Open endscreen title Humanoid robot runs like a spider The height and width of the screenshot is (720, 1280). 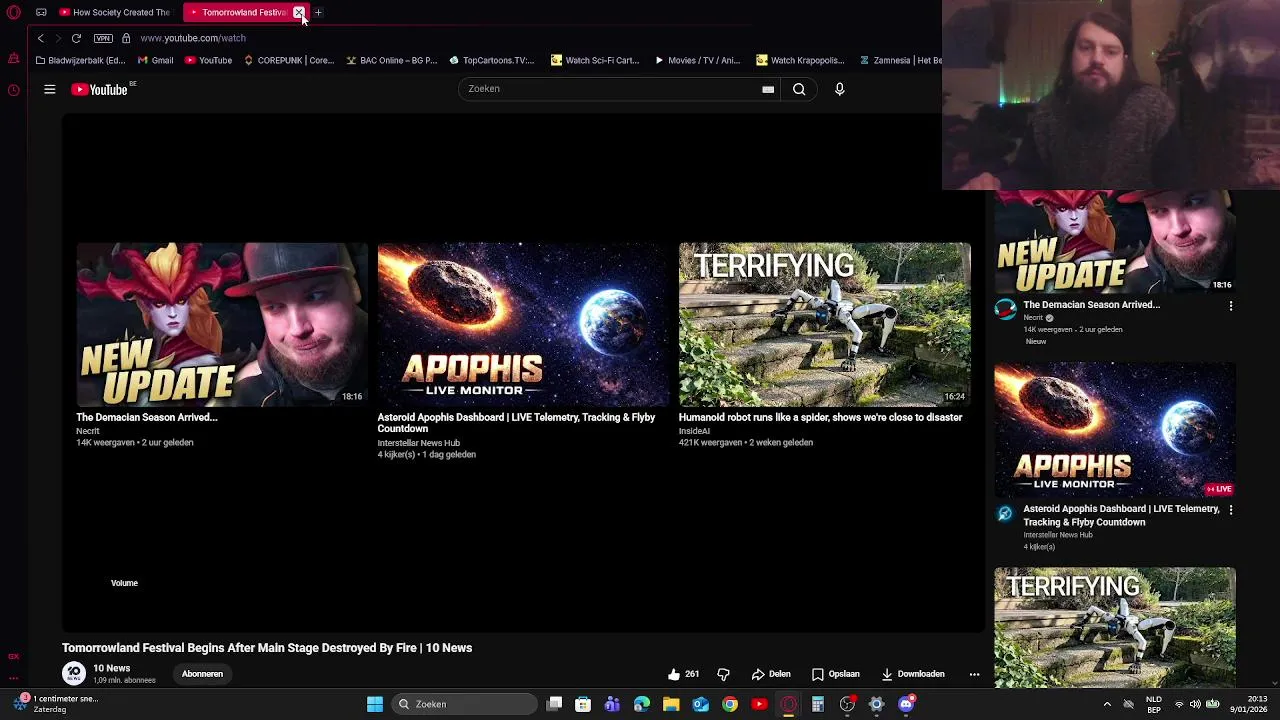820,417
